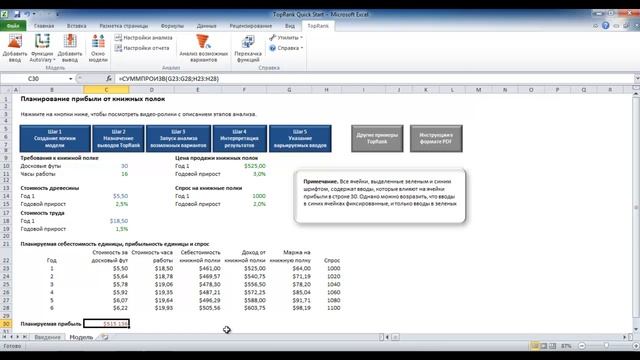Screen dimensions: 640x360
Task: Click the first sheet navigation arrow
Action: [4, 337]
